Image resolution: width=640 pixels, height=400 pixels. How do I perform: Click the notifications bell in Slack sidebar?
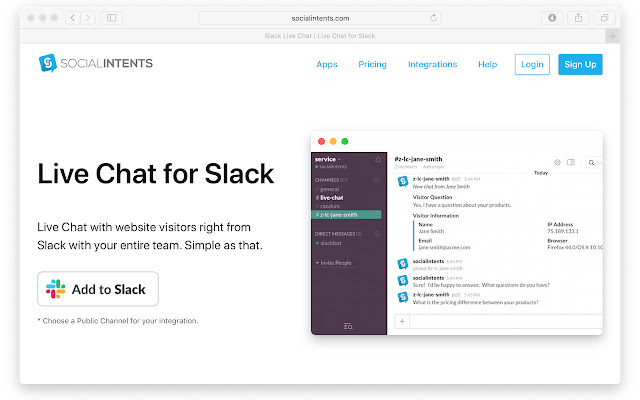(x=378, y=160)
